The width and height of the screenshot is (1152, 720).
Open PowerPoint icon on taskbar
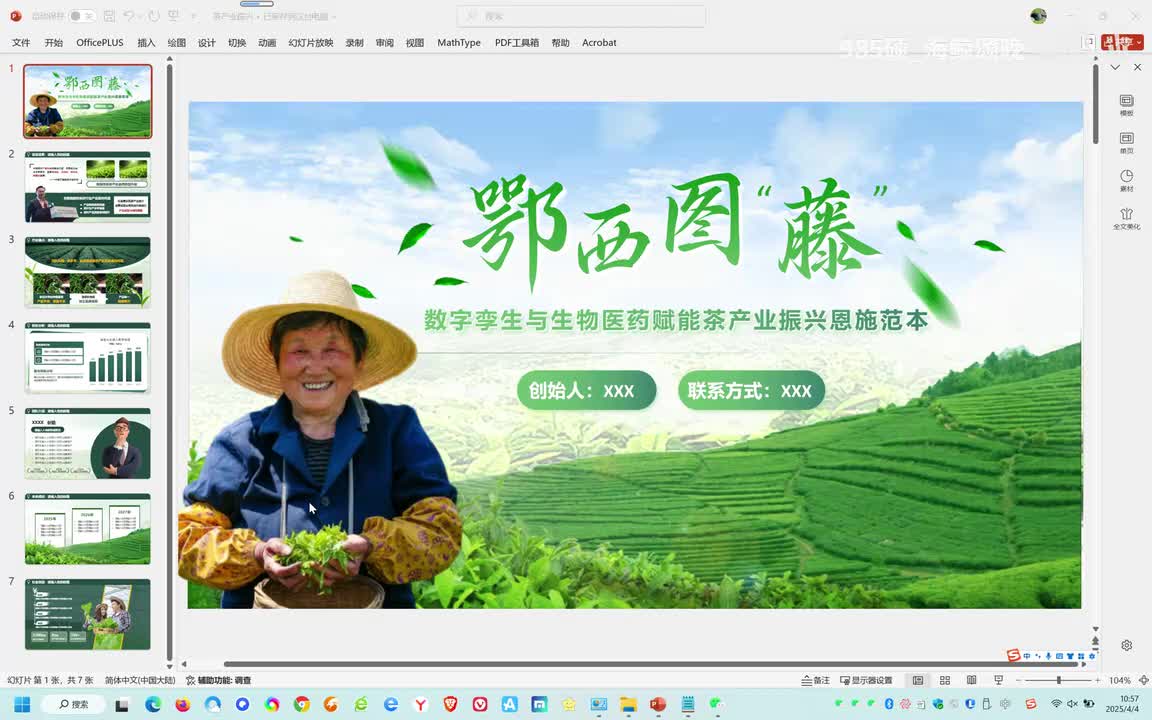pos(658,704)
